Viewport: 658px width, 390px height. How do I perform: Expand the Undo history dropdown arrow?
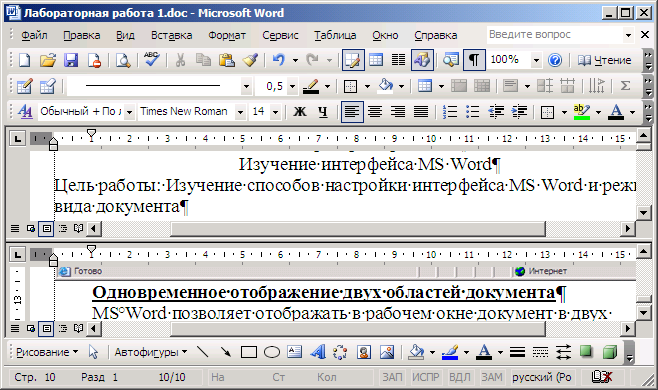tap(295, 60)
